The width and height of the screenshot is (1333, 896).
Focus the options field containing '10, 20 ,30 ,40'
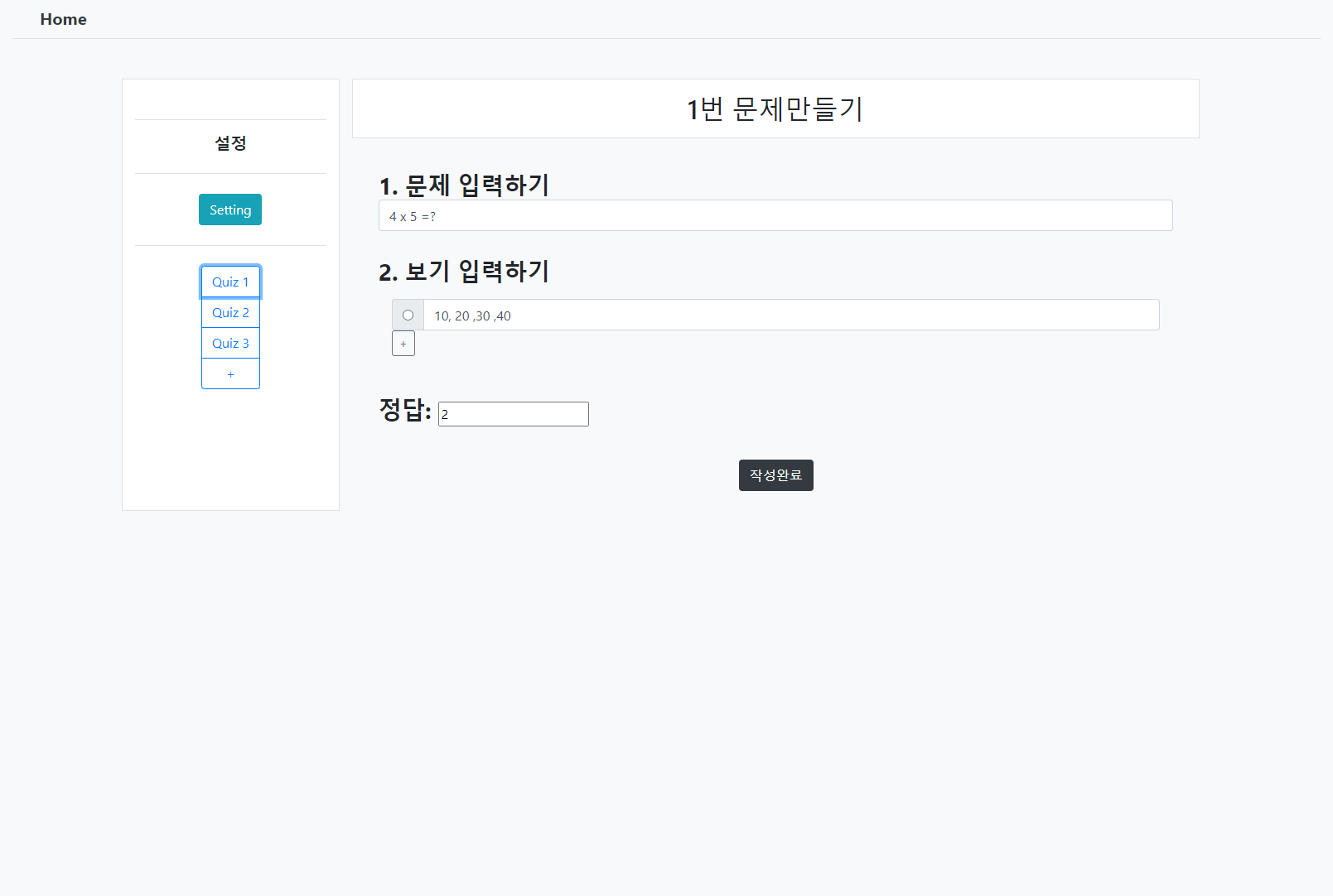[790, 316]
